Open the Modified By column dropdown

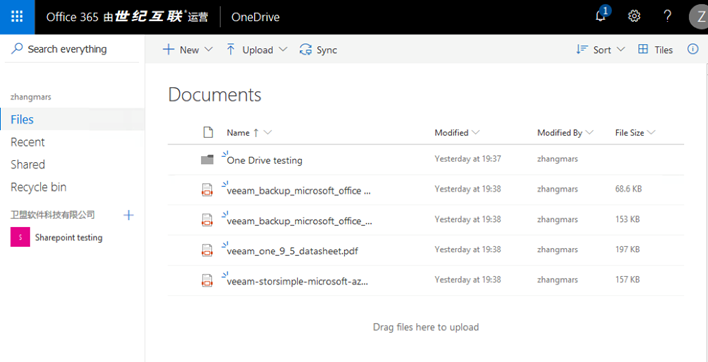(x=589, y=133)
